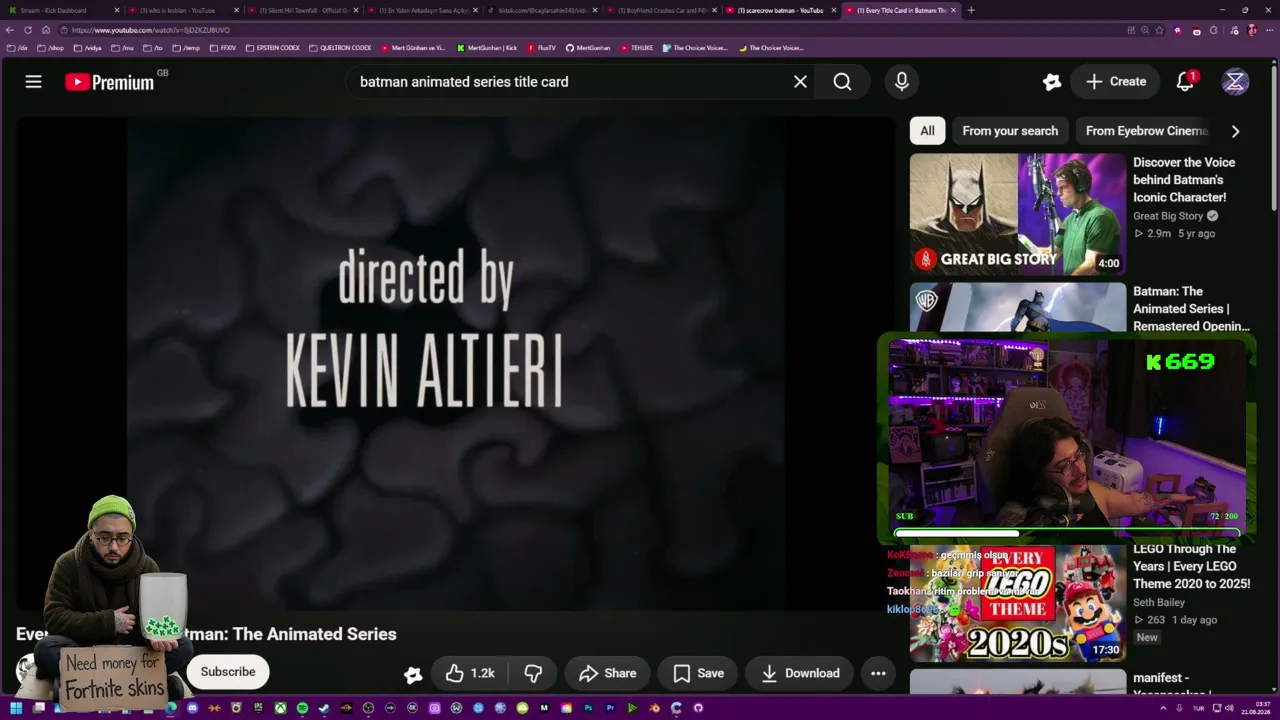This screenshot has width=1280, height=720.
Task: Click the Share button
Action: click(607, 673)
